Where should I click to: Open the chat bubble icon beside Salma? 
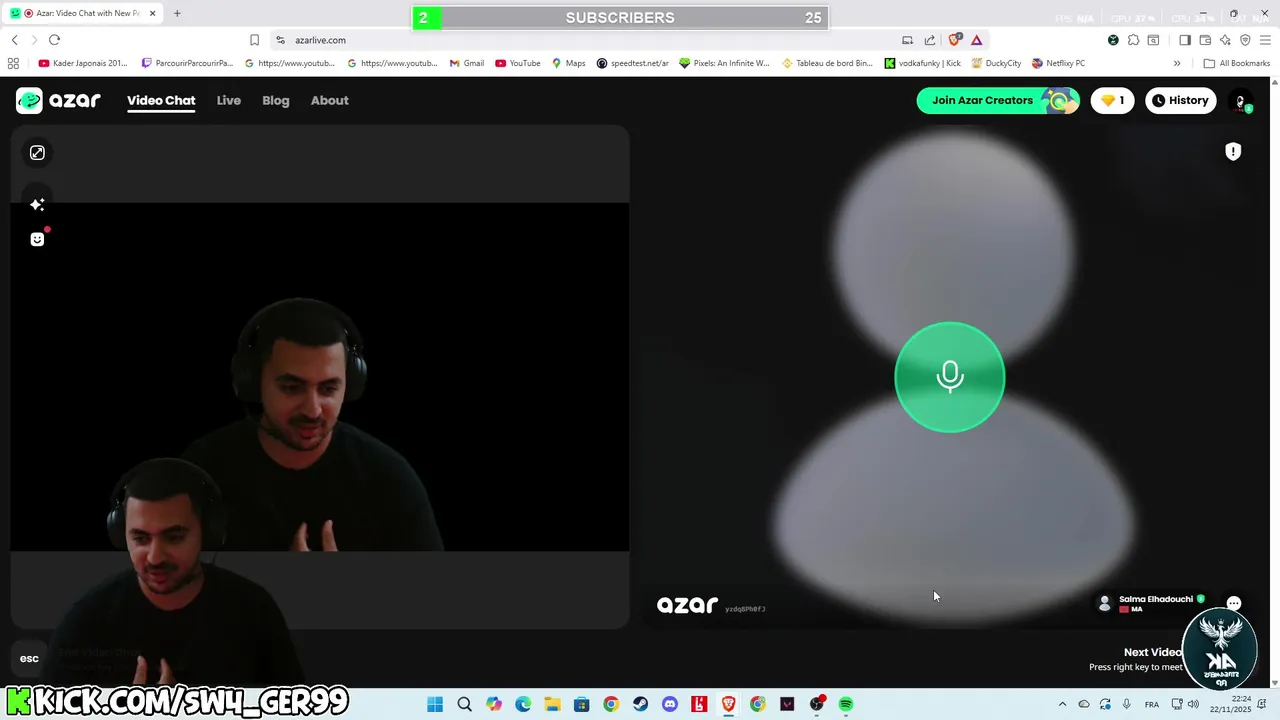(x=1234, y=604)
